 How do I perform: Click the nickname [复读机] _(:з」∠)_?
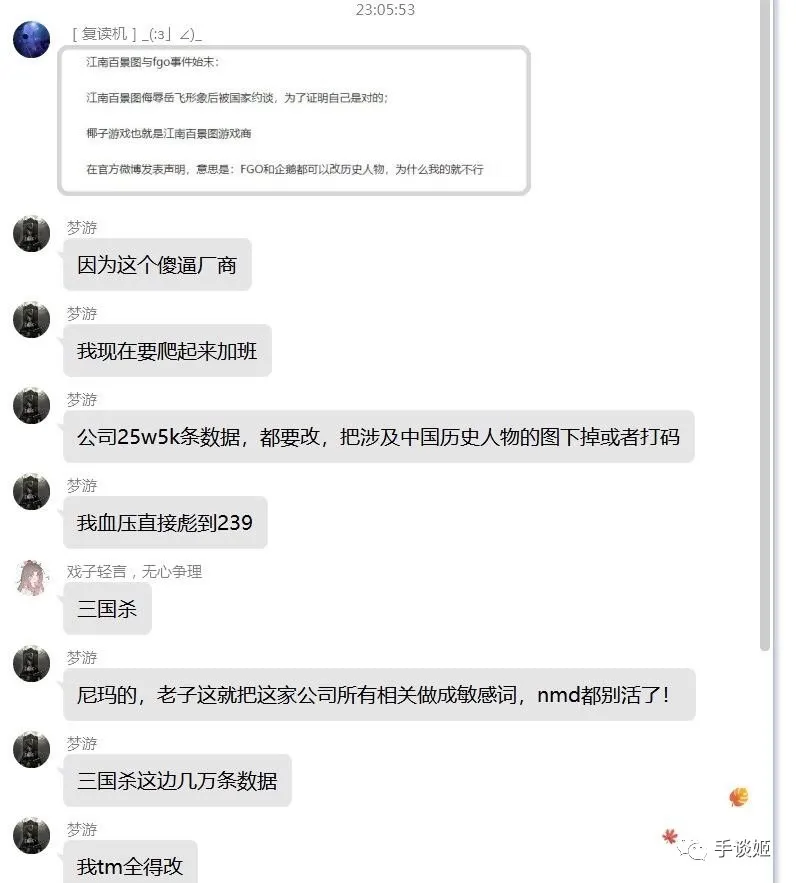pos(137,34)
